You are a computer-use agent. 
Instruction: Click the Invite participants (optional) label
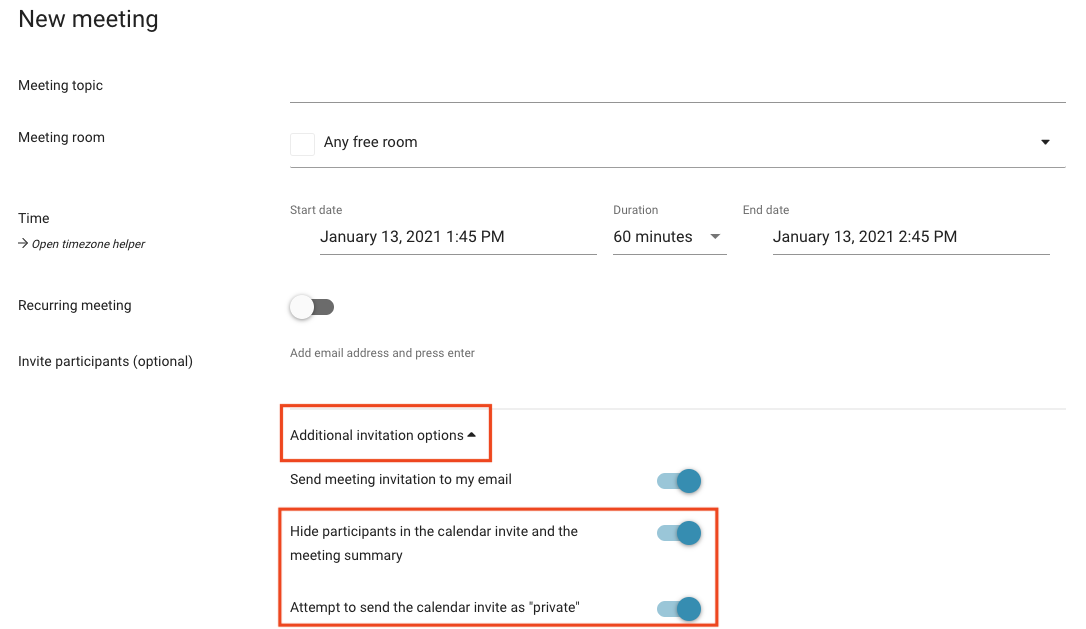click(105, 362)
